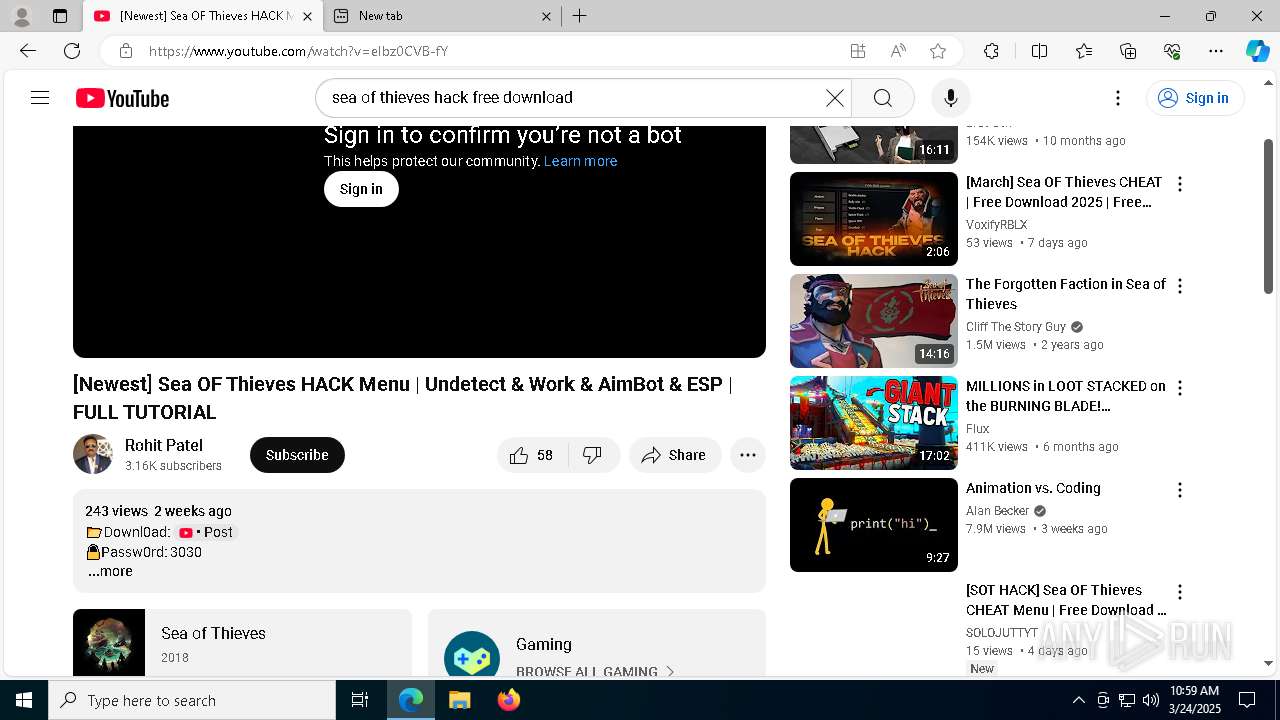Open the Animation vs. Coding video title
The height and width of the screenshot is (720, 1280).
[x=1033, y=488]
